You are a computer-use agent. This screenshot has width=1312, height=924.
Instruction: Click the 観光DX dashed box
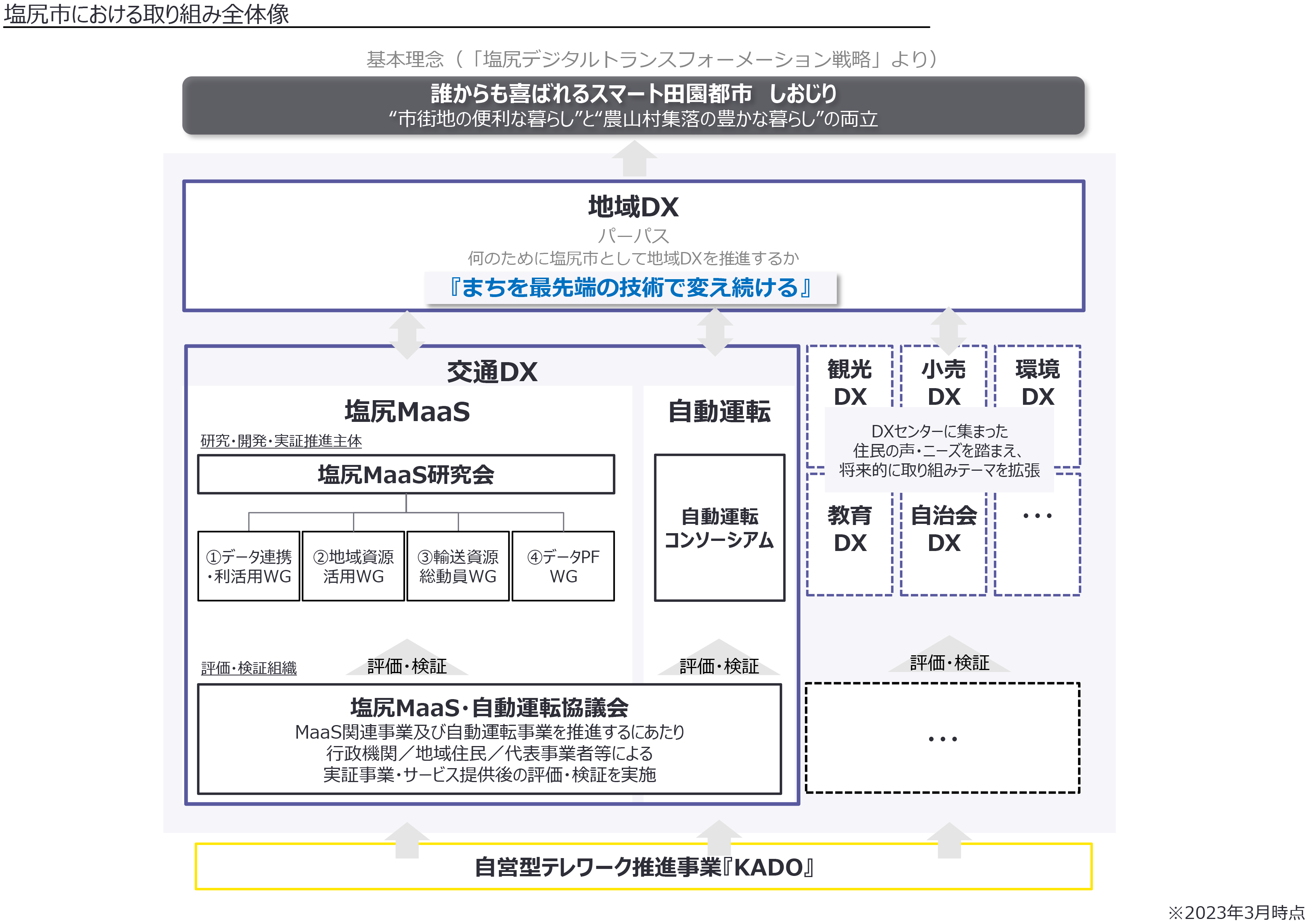point(849,382)
